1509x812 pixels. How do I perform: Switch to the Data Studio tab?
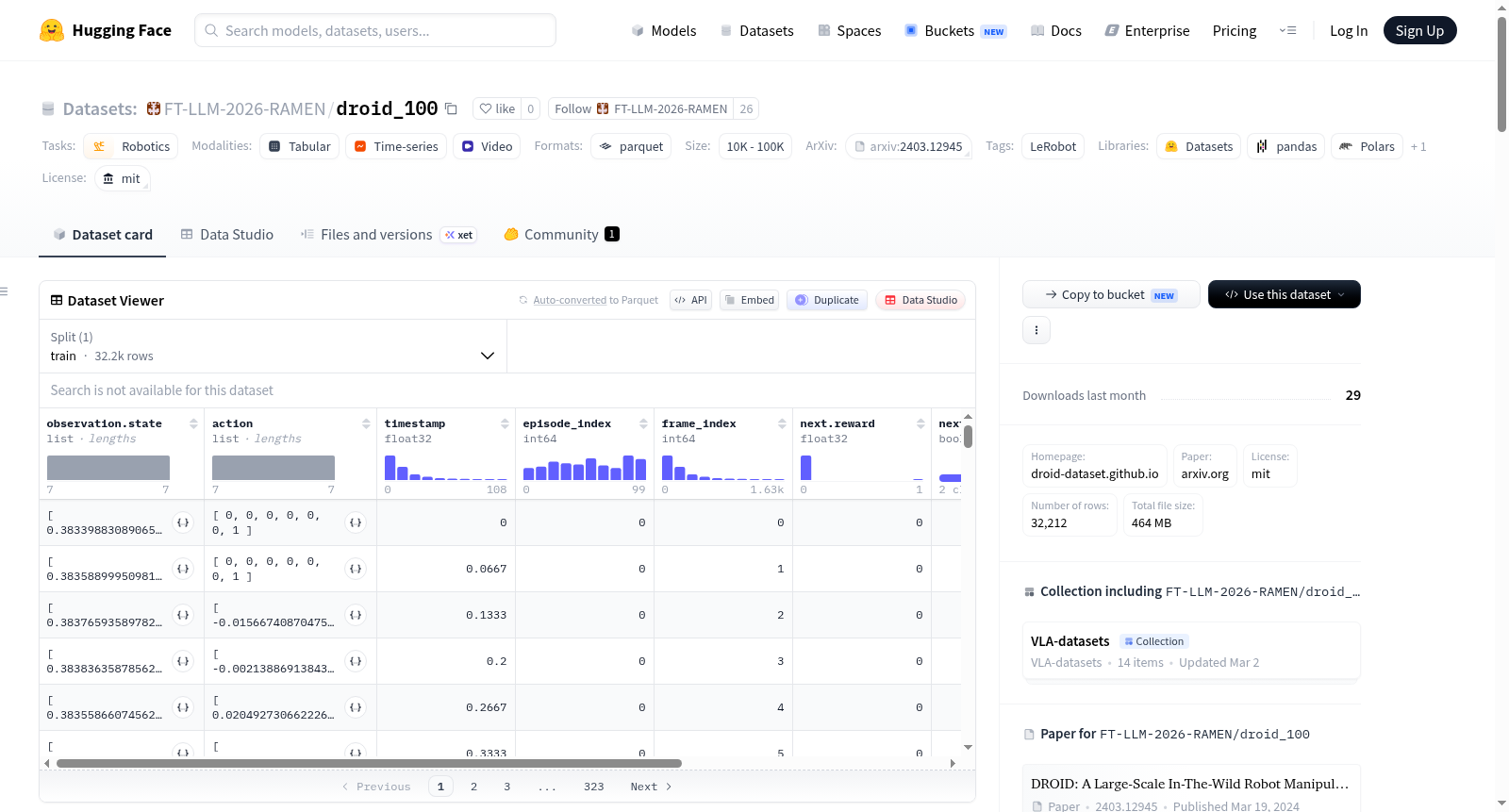point(227,234)
